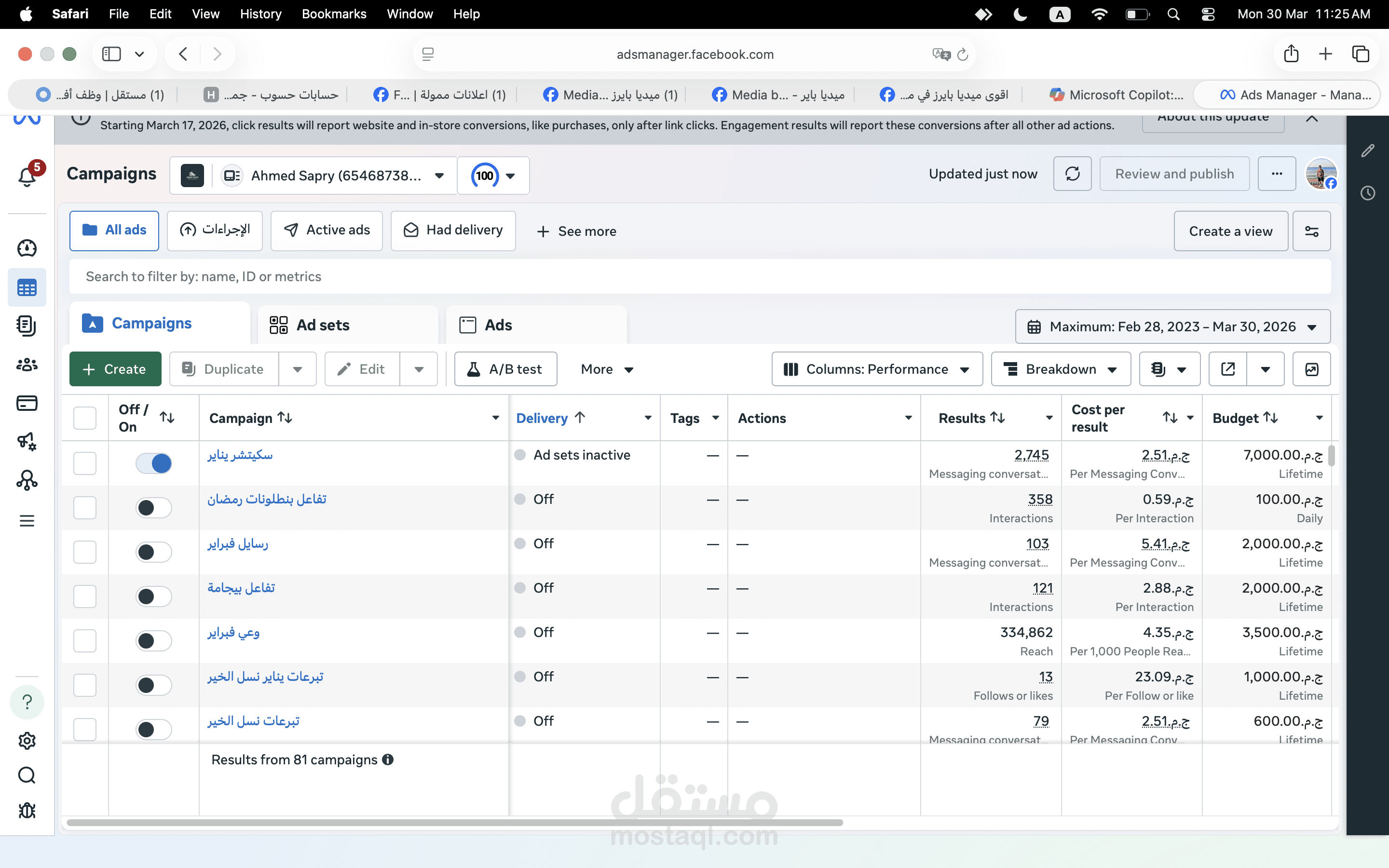
Task: Select the All ads view tab
Action: [114, 231]
